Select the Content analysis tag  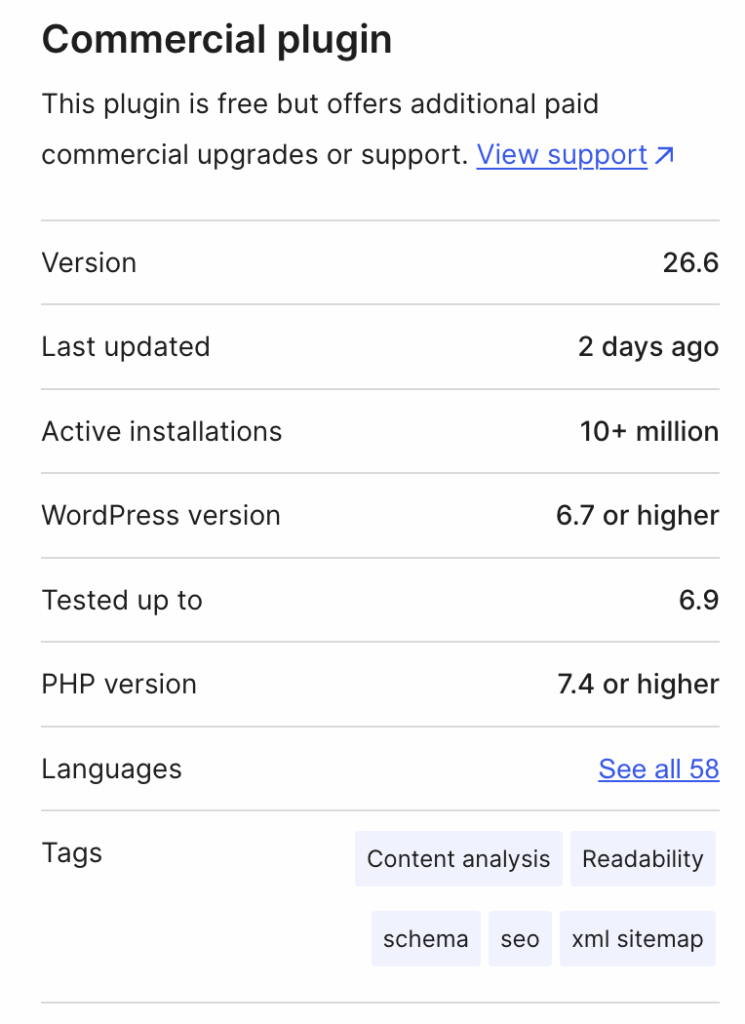coord(458,859)
